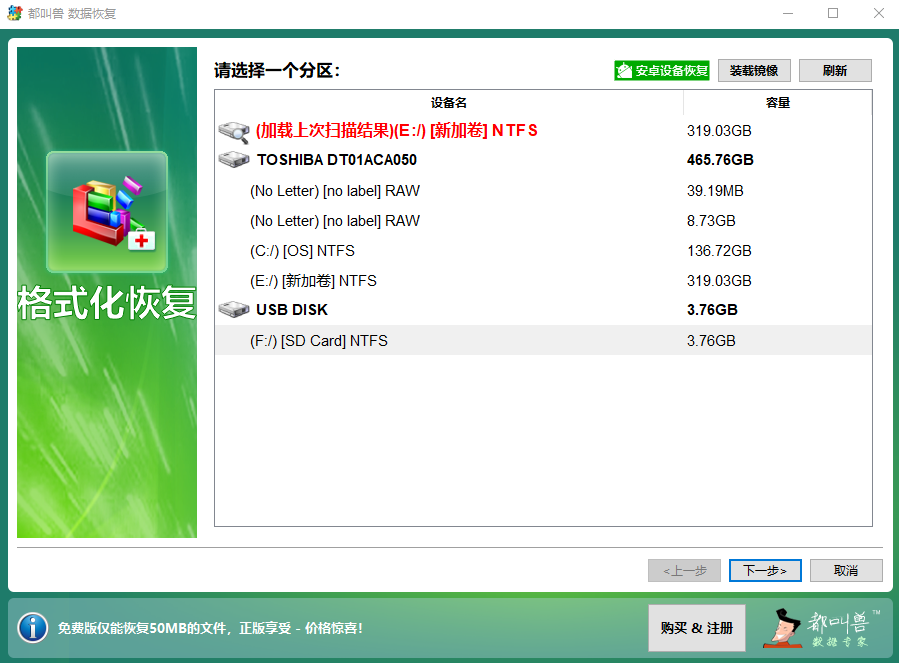Click the app icon in title bar
The image size is (899, 663).
(14, 13)
